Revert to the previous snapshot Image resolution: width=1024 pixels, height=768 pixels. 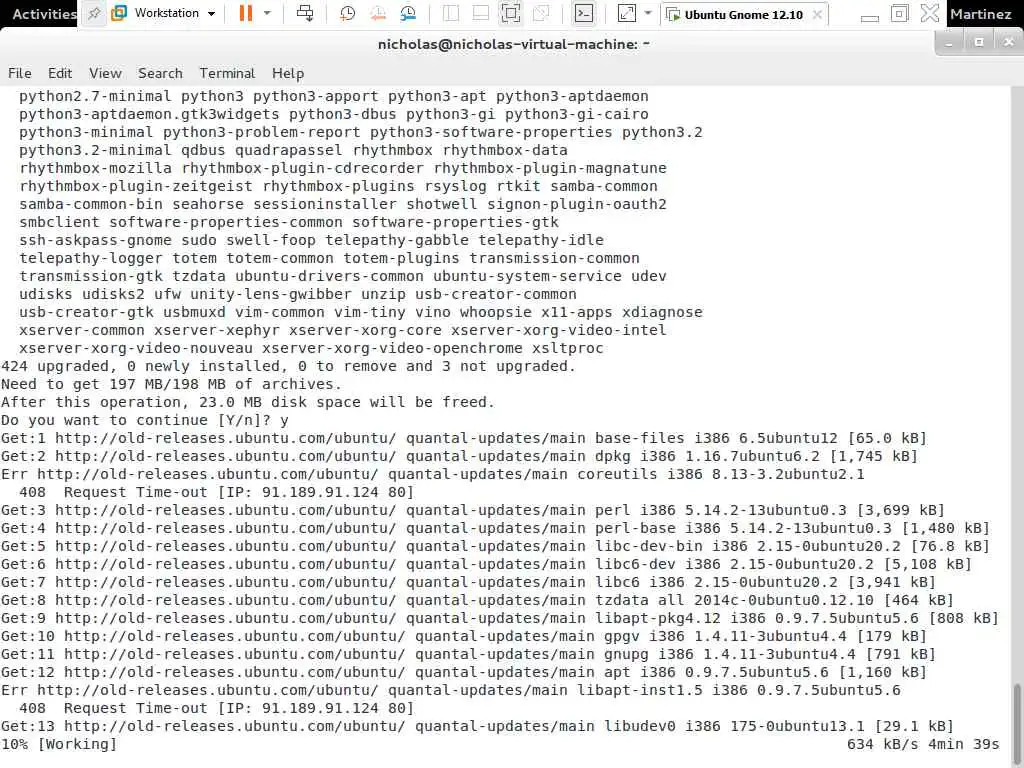377,13
